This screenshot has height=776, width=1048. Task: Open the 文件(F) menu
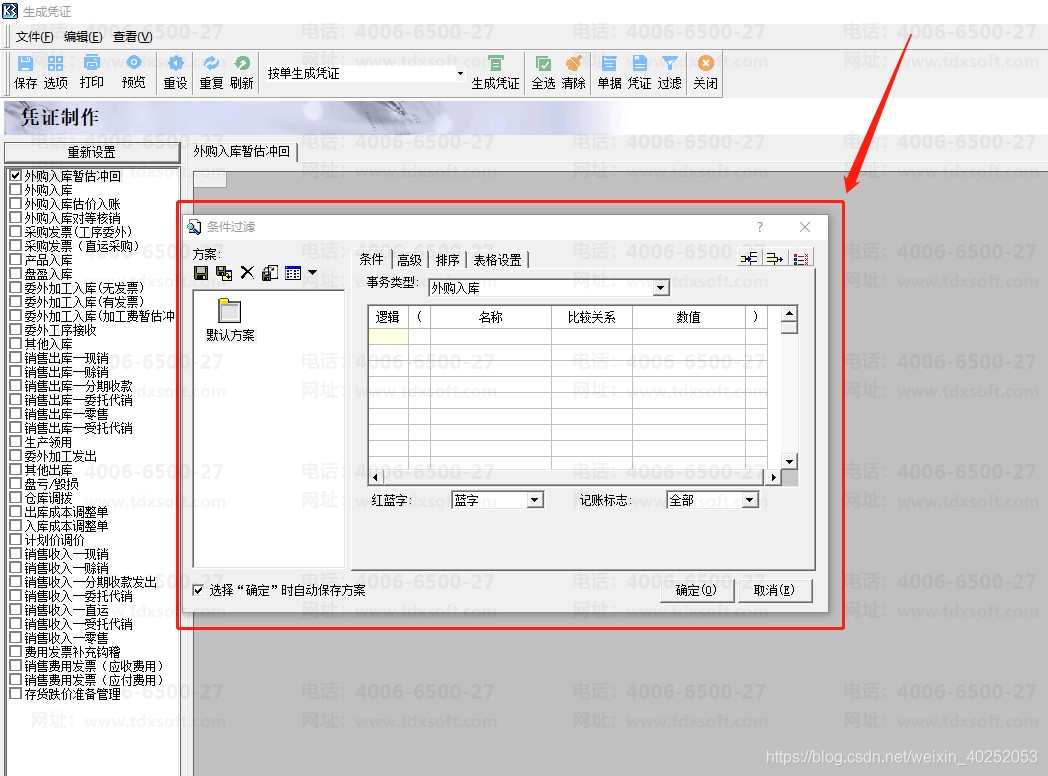pyautogui.click(x=35, y=37)
